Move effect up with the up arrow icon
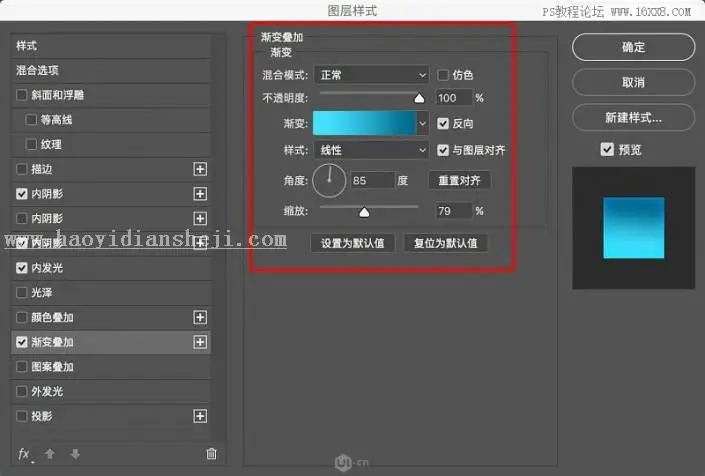The height and width of the screenshot is (476, 705). (50, 454)
